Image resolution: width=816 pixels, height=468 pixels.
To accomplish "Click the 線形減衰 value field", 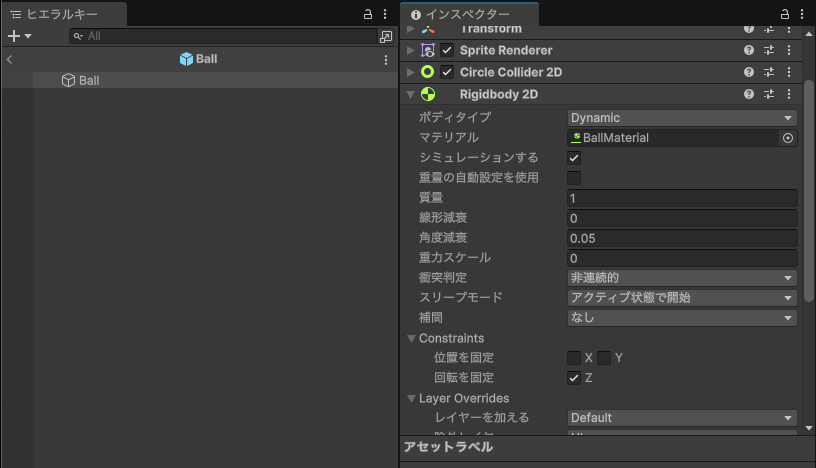I will click(682, 218).
